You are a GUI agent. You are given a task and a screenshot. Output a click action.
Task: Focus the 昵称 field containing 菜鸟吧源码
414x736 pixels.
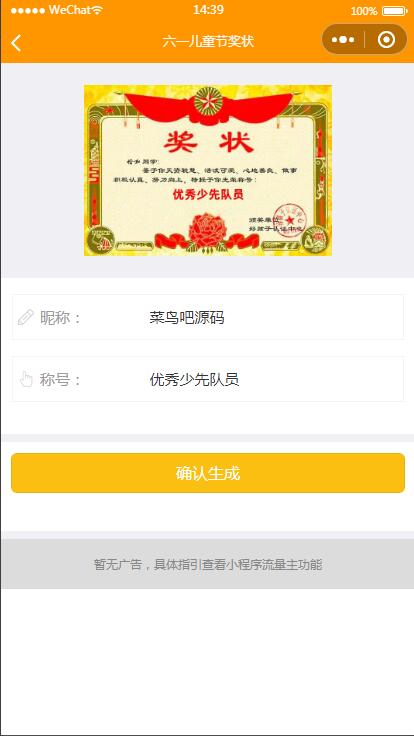(208, 317)
